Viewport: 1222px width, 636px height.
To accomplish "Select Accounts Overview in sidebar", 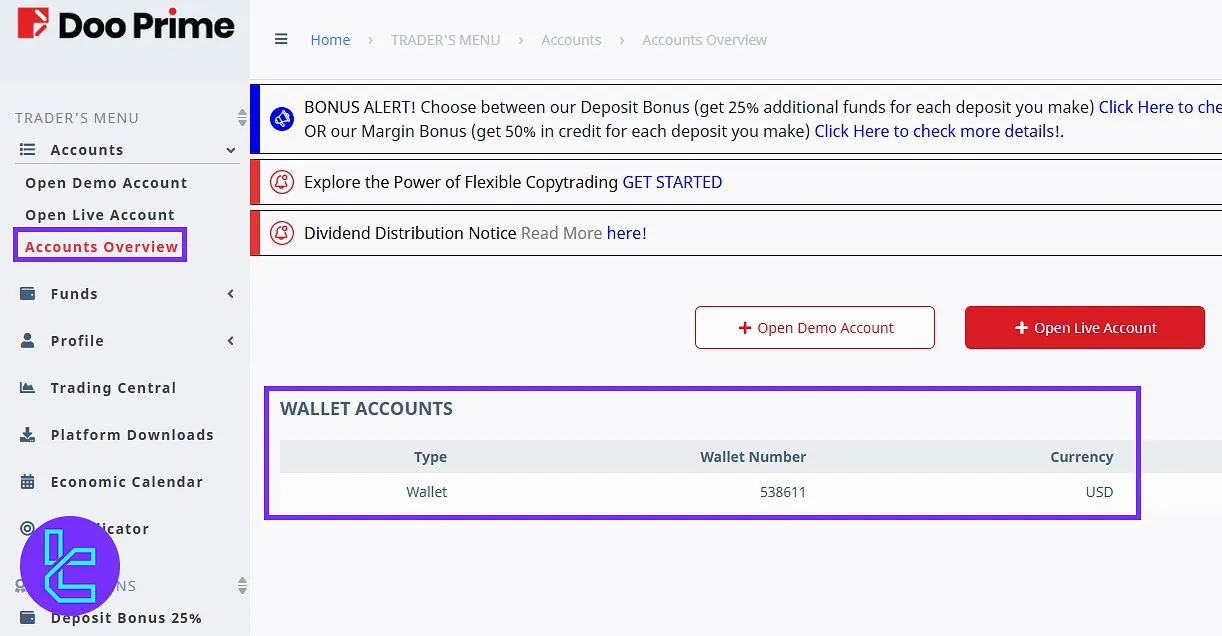I will (x=101, y=247).
